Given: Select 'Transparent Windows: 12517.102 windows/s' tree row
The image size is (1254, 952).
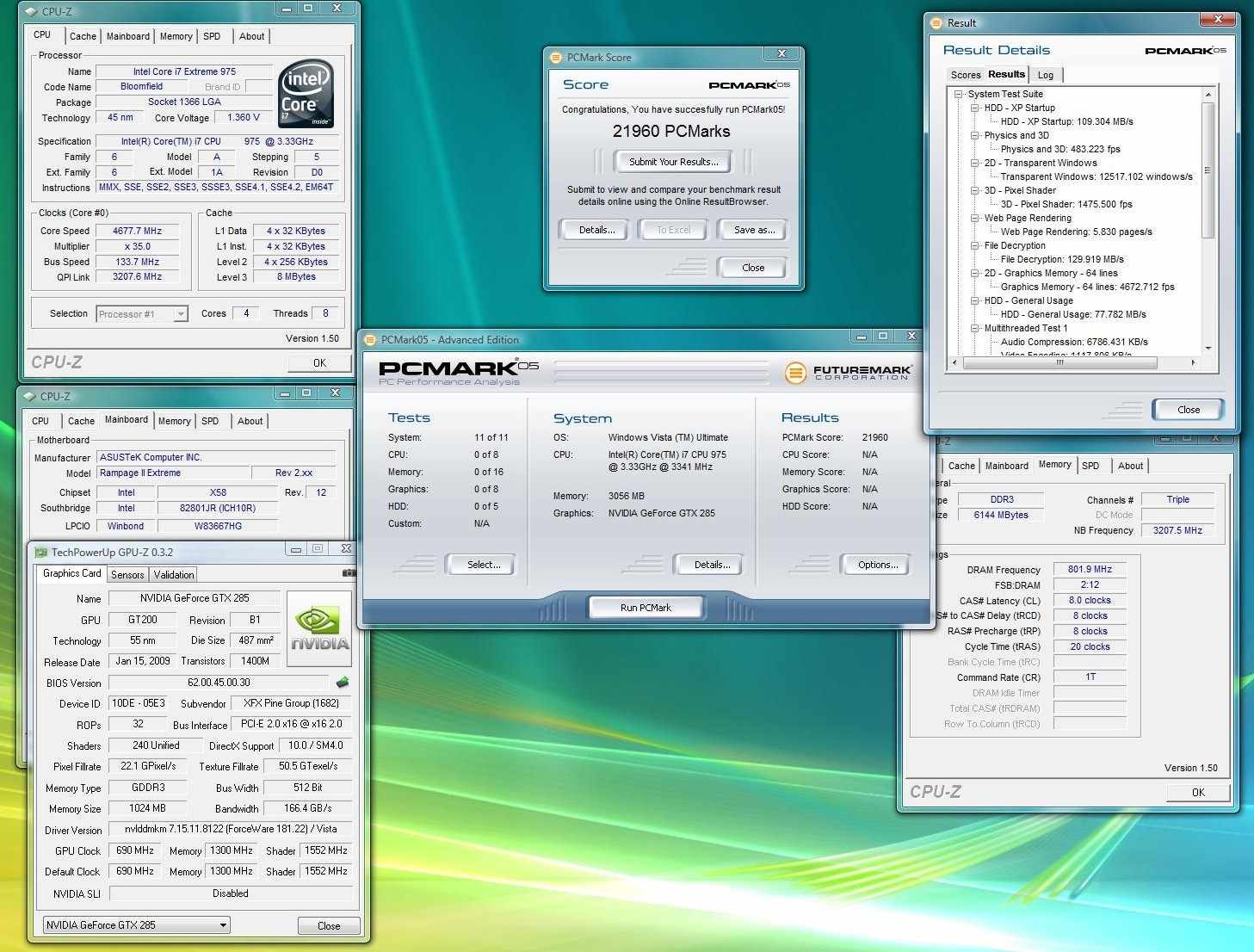Looking at the screenshot, I should click(1096, 176).
